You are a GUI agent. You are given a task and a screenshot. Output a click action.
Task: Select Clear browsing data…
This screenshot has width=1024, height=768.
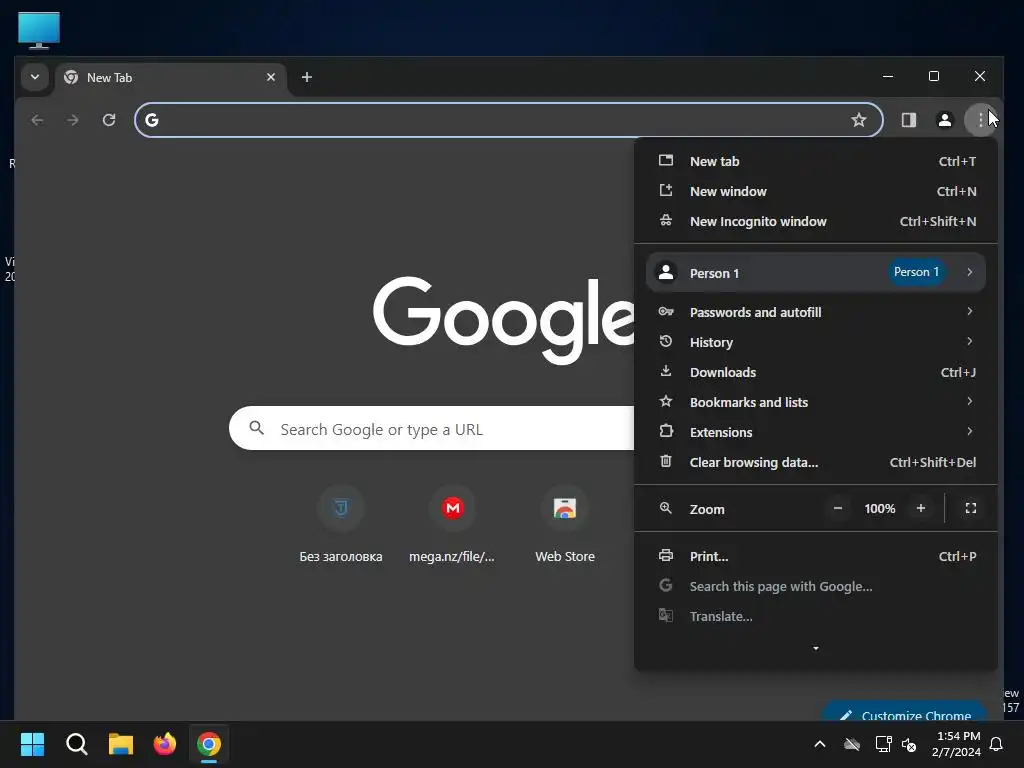[816, 462]
